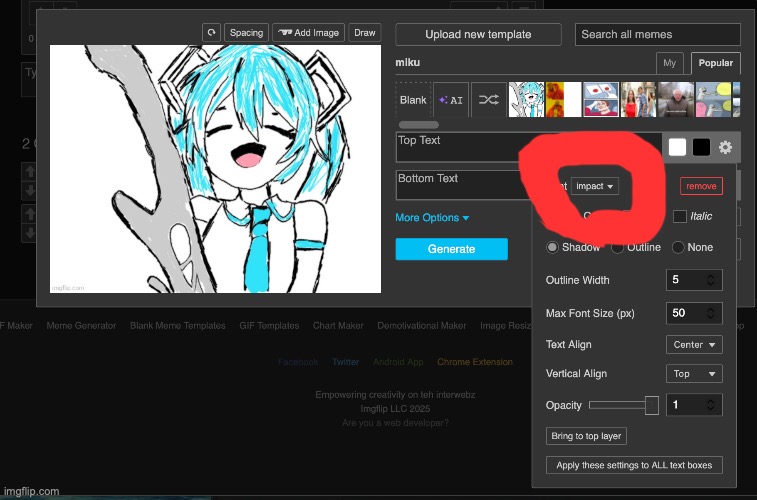The image size is (757, 500).
Task: Click the shuffle random meme icon
Action: 487,100
